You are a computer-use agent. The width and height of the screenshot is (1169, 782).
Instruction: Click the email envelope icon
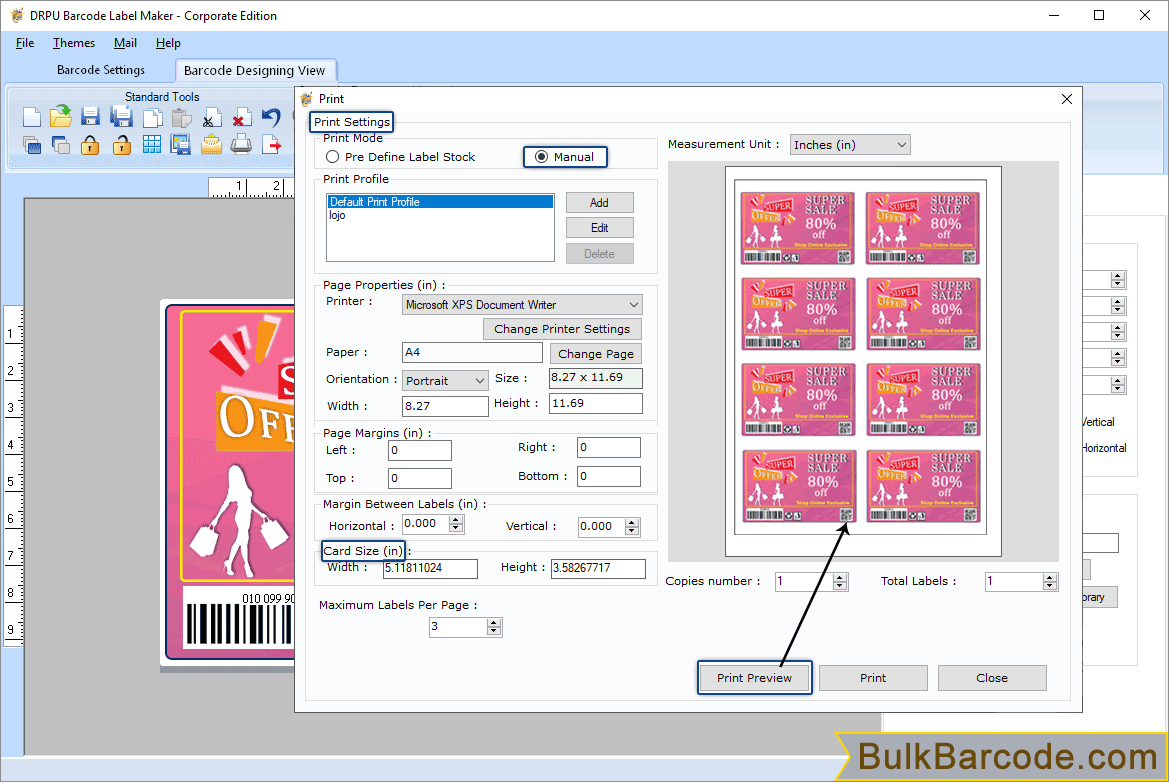211,145
